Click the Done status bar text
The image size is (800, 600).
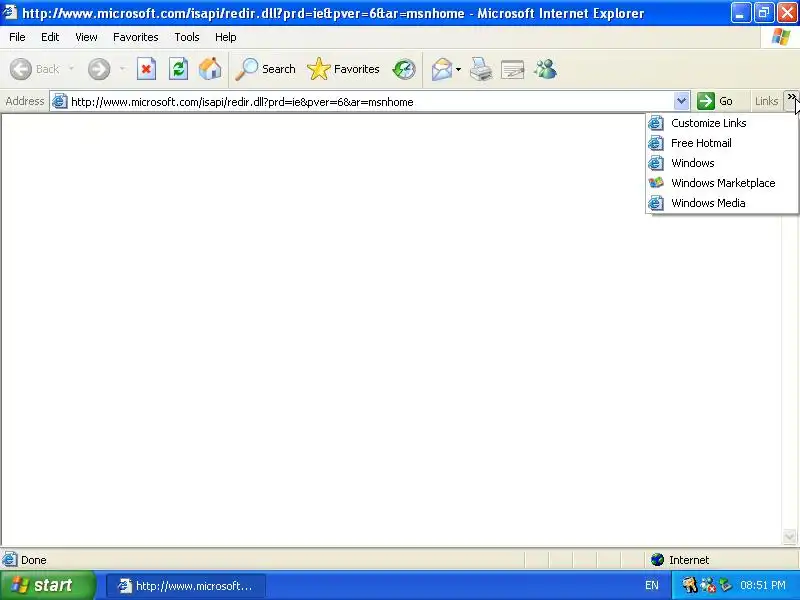pos(34,560)
